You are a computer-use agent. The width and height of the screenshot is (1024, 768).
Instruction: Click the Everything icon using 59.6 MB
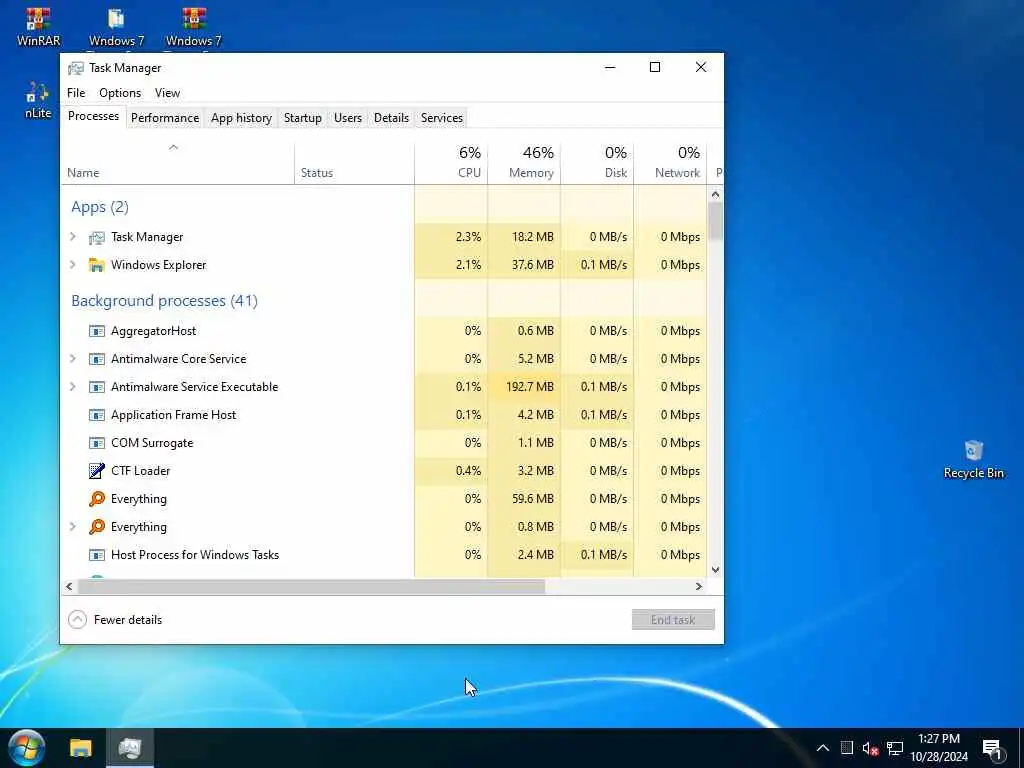[x=97, y=499]
